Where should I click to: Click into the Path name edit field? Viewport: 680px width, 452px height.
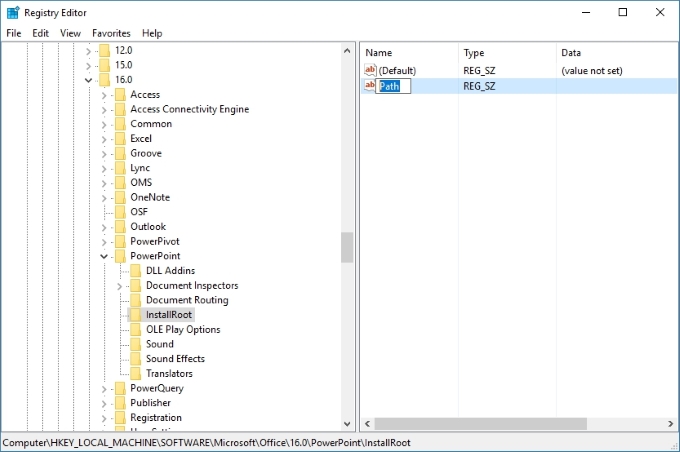394,86
